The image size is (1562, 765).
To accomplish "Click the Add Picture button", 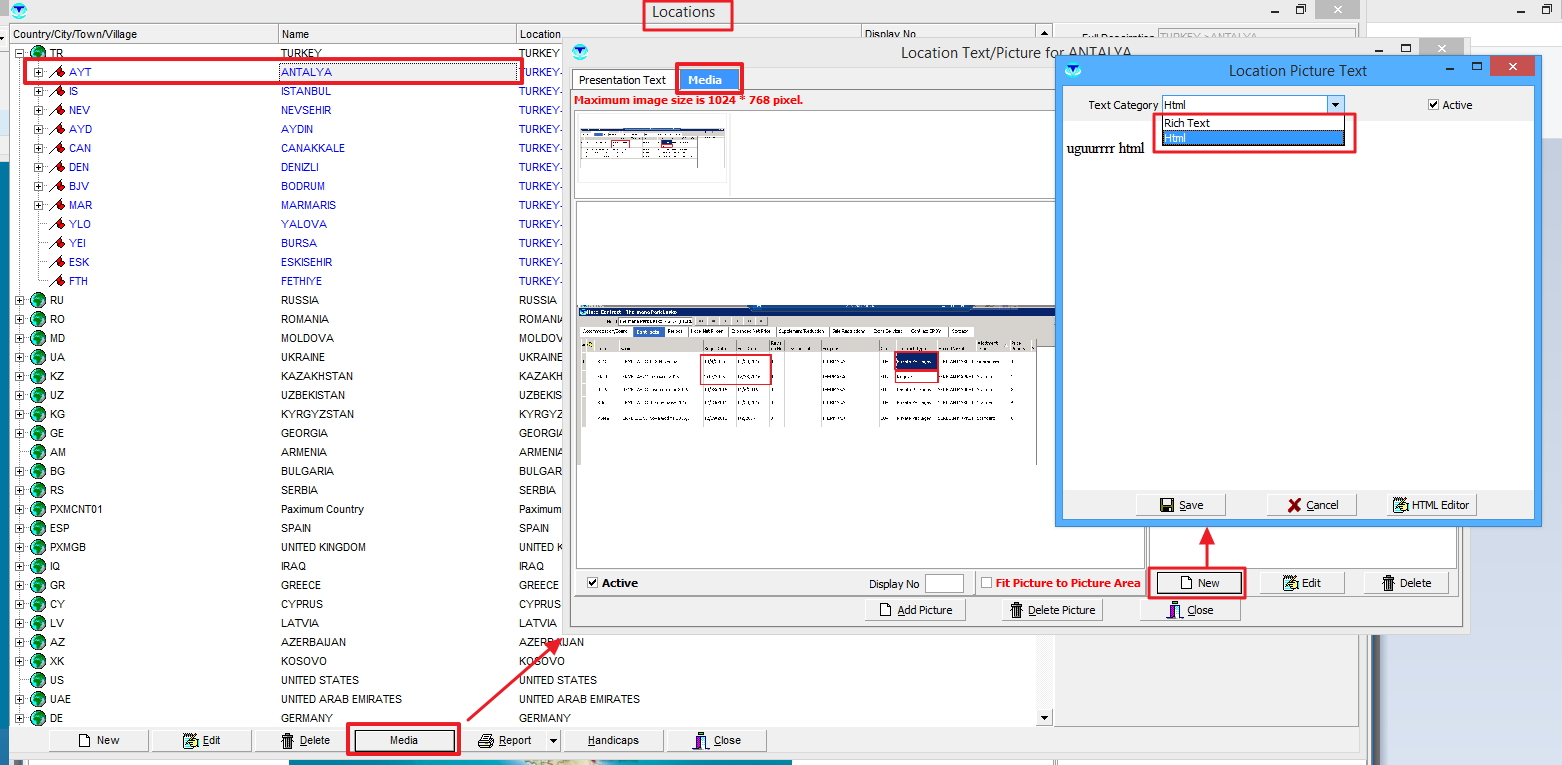I will [915, 610].
